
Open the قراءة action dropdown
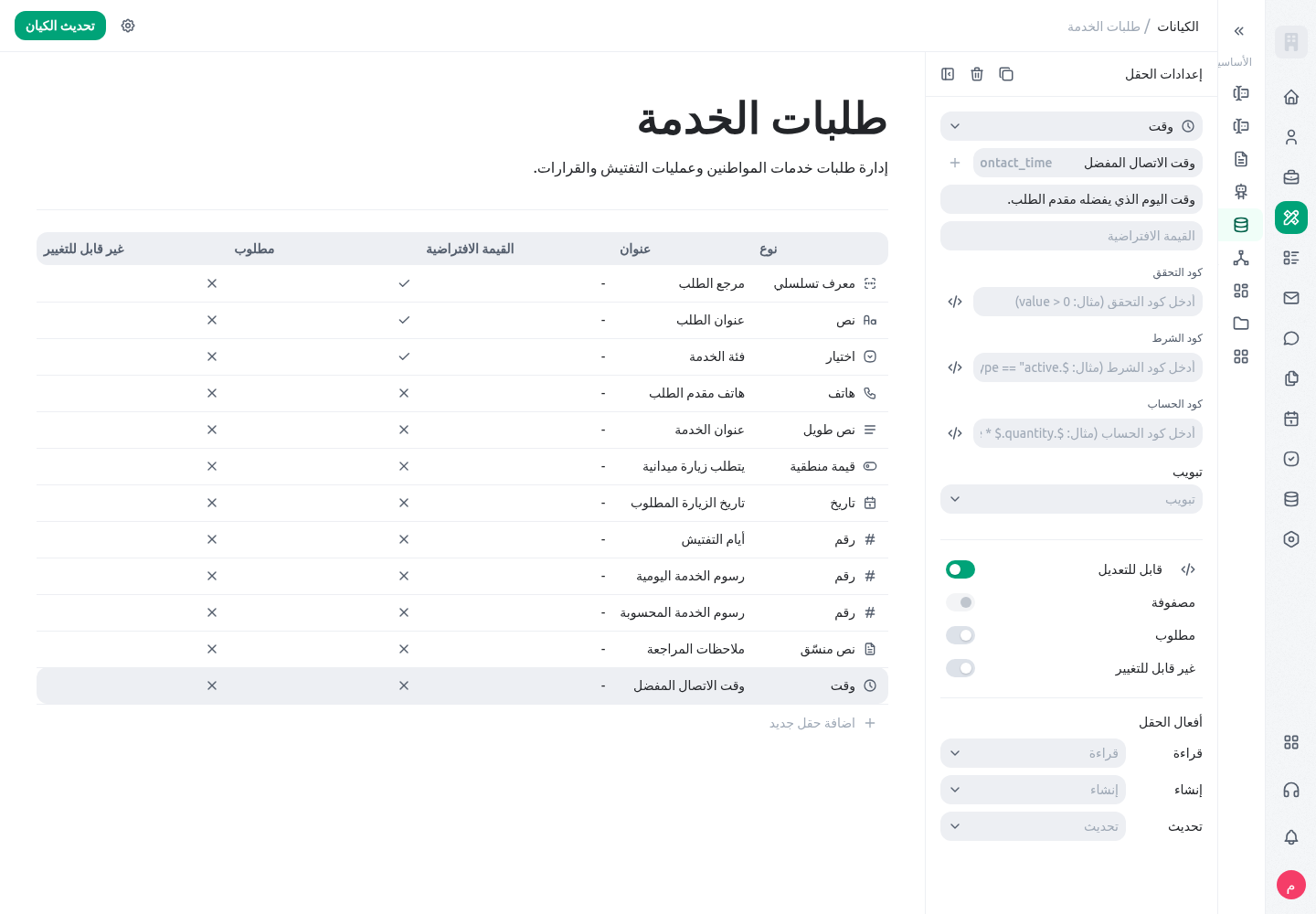click(1033, 753)
